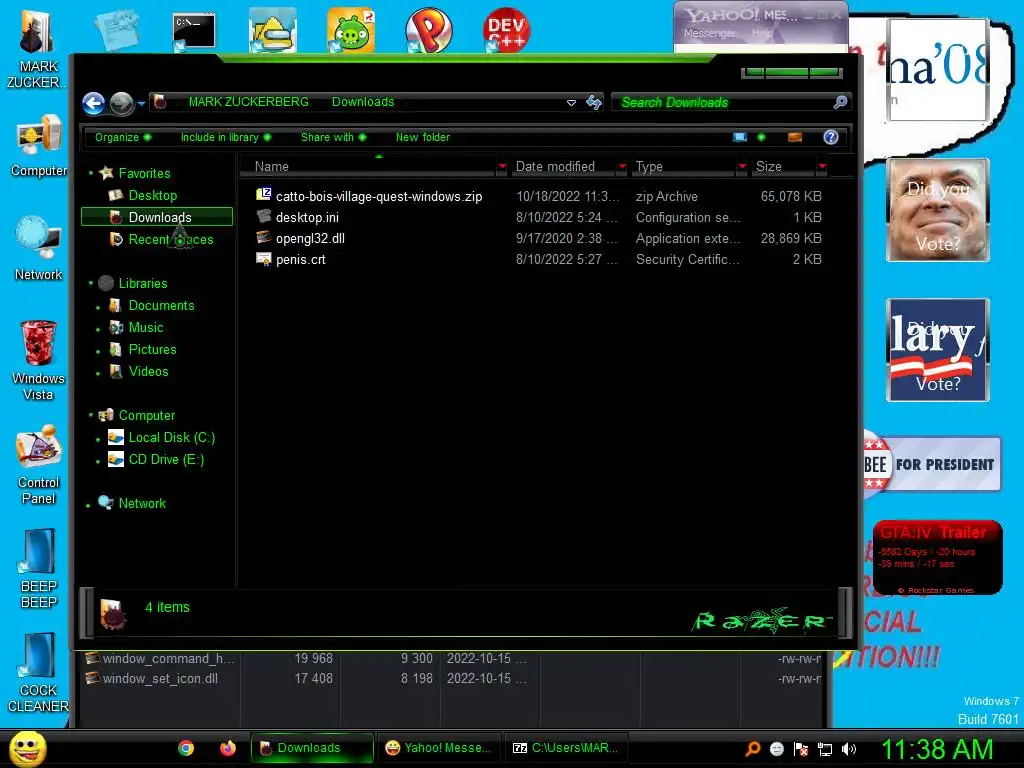Screen dimensions: 1024x768
Task: Click the Start button smiley face
Action: click(27, 749)
